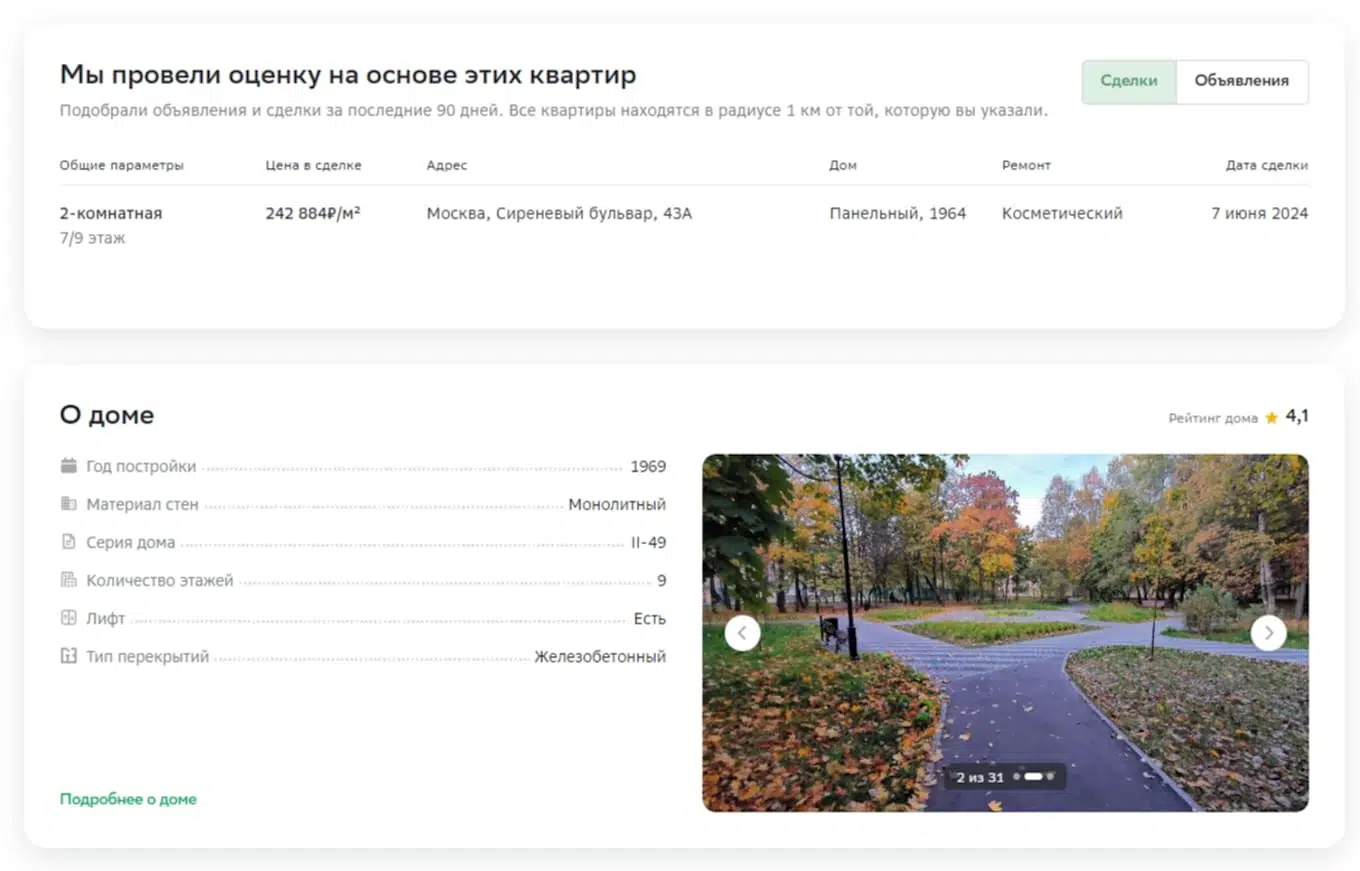Click the yellow rating star icon
1360x871 pixels.
click(1271, 418)
